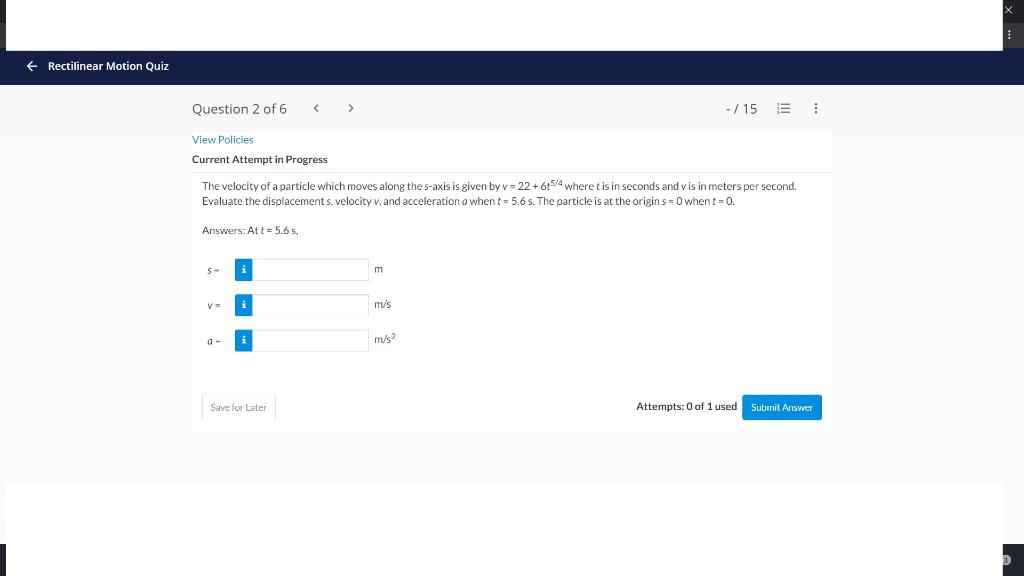
Task: Open the View Policies link
Action: click(223, 140)
